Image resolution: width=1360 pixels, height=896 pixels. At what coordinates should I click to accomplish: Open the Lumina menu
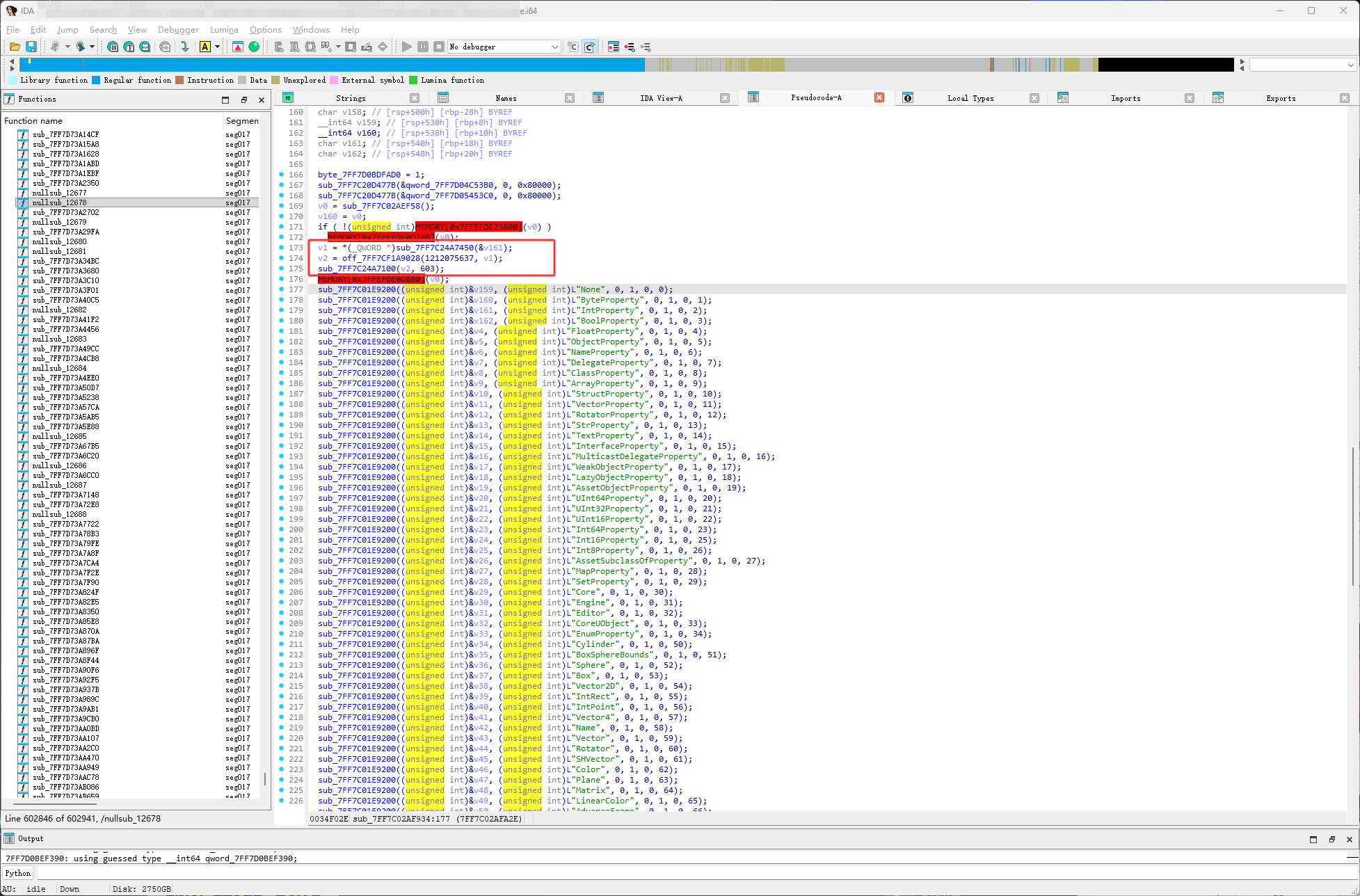[x=224, y=30]
